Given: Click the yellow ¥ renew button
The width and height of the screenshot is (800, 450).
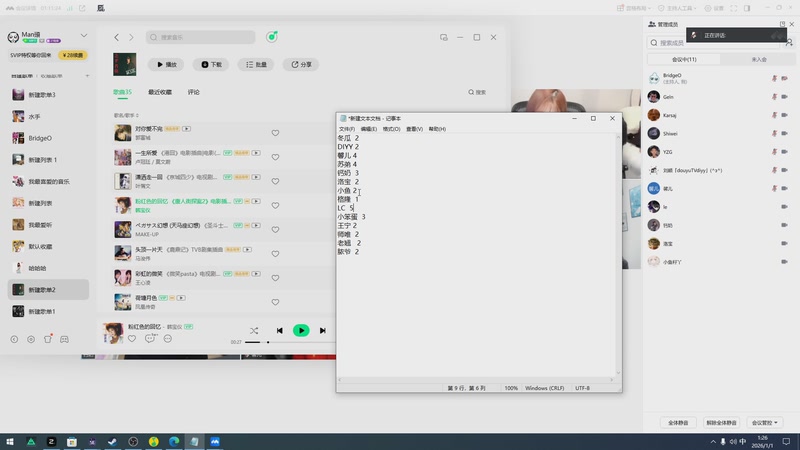Looking at the screenshot, I should tap(73, 55).
